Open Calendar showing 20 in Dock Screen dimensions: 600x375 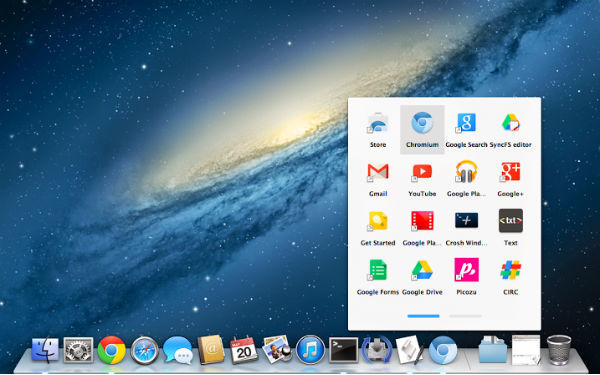[244, 350]
